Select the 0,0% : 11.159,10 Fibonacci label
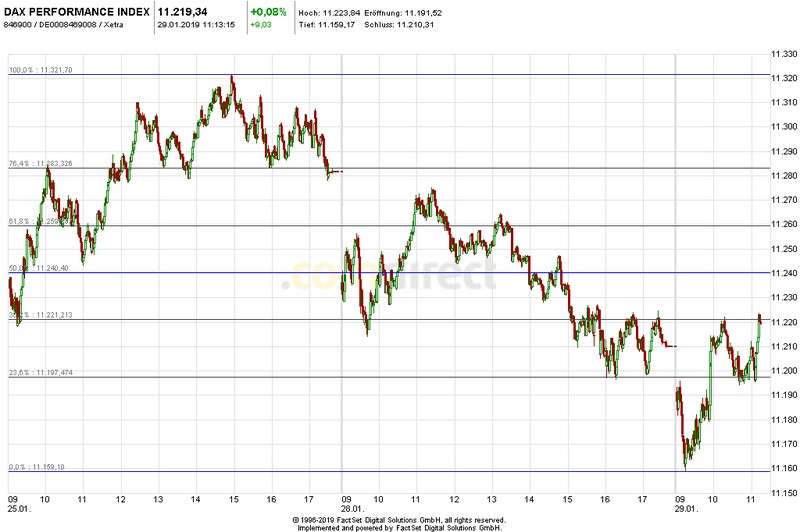 coord(37,467)
